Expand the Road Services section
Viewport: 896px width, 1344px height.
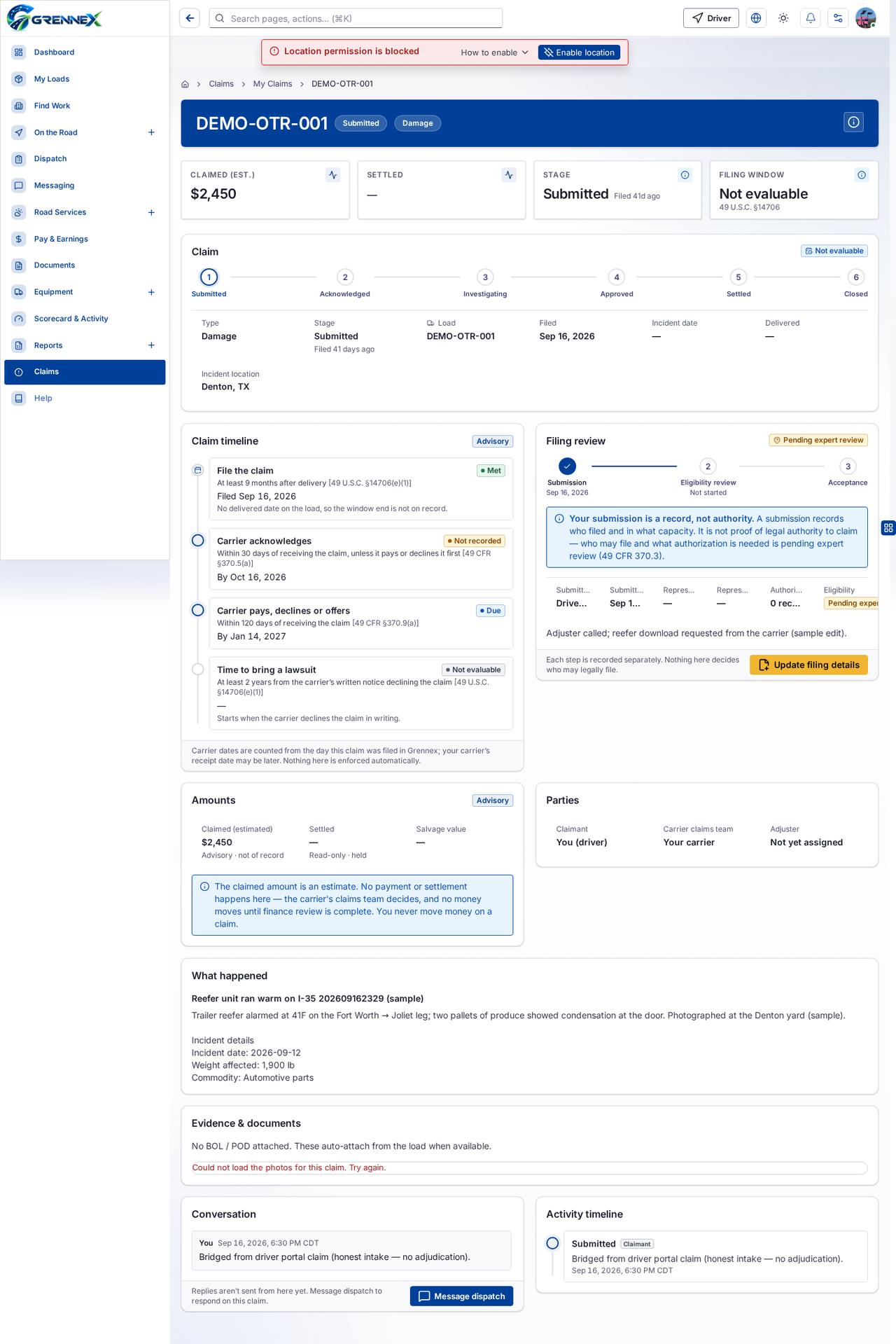pyautogui.click(x=151, y=212)
